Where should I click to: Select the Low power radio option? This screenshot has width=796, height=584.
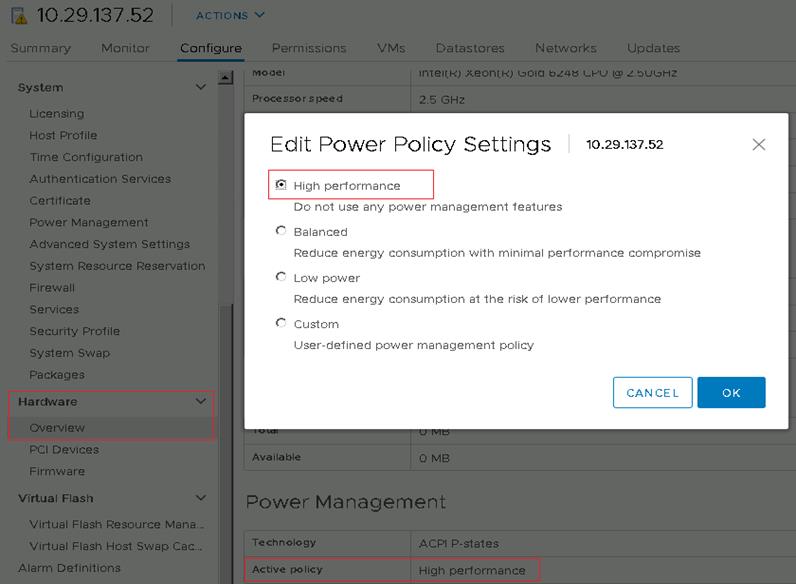click(x=281, y=277)
